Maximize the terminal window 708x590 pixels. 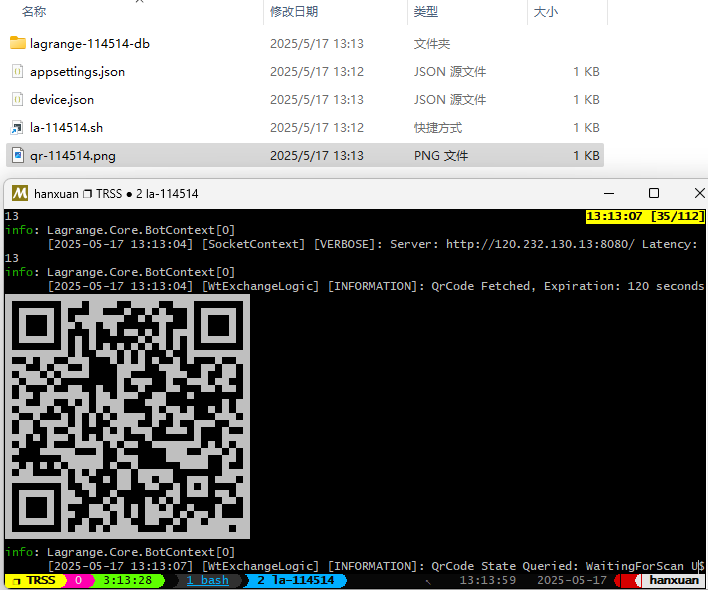pyautogui.click(x=654, y=193)
